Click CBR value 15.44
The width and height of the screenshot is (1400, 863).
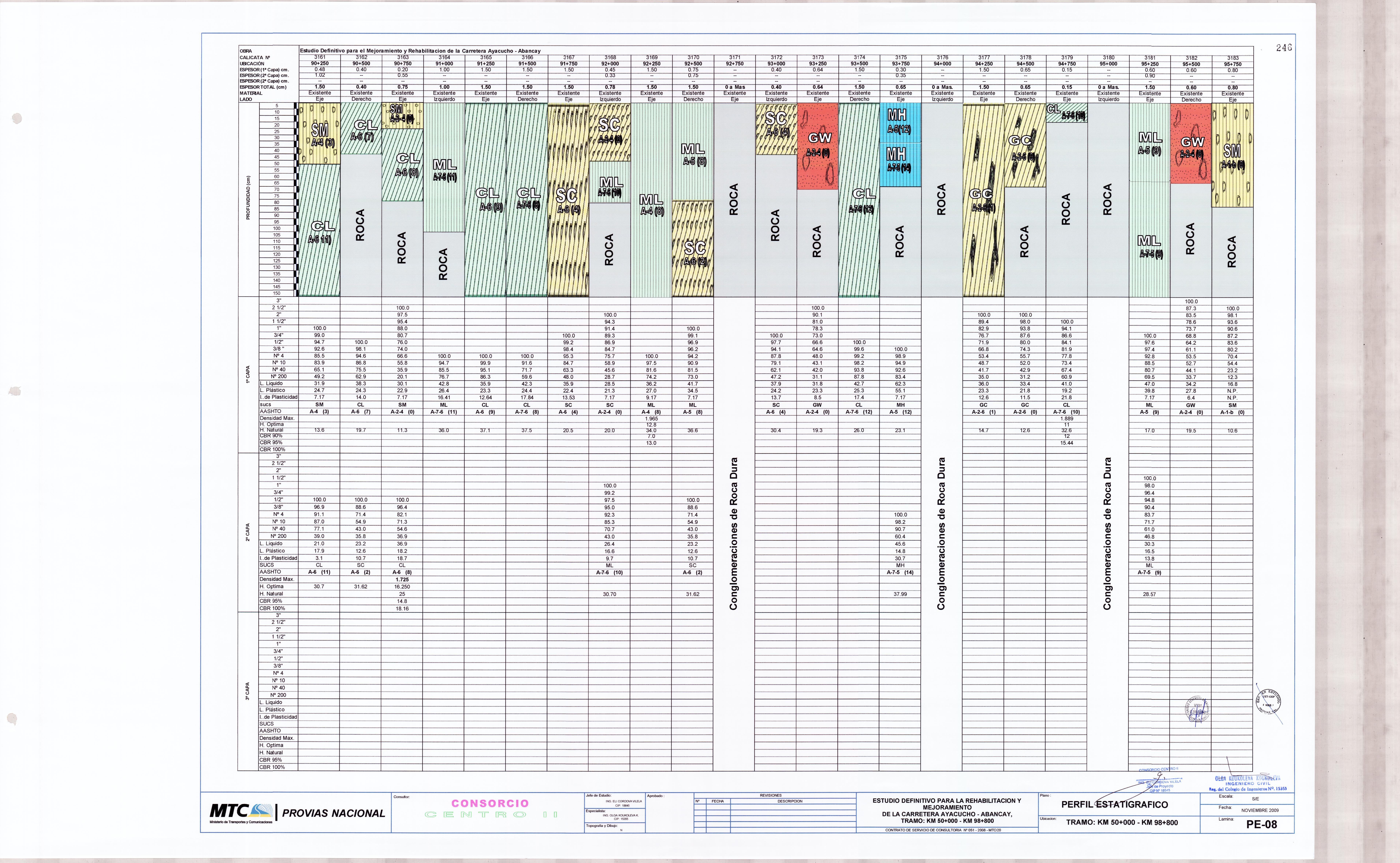[1066, 443]
